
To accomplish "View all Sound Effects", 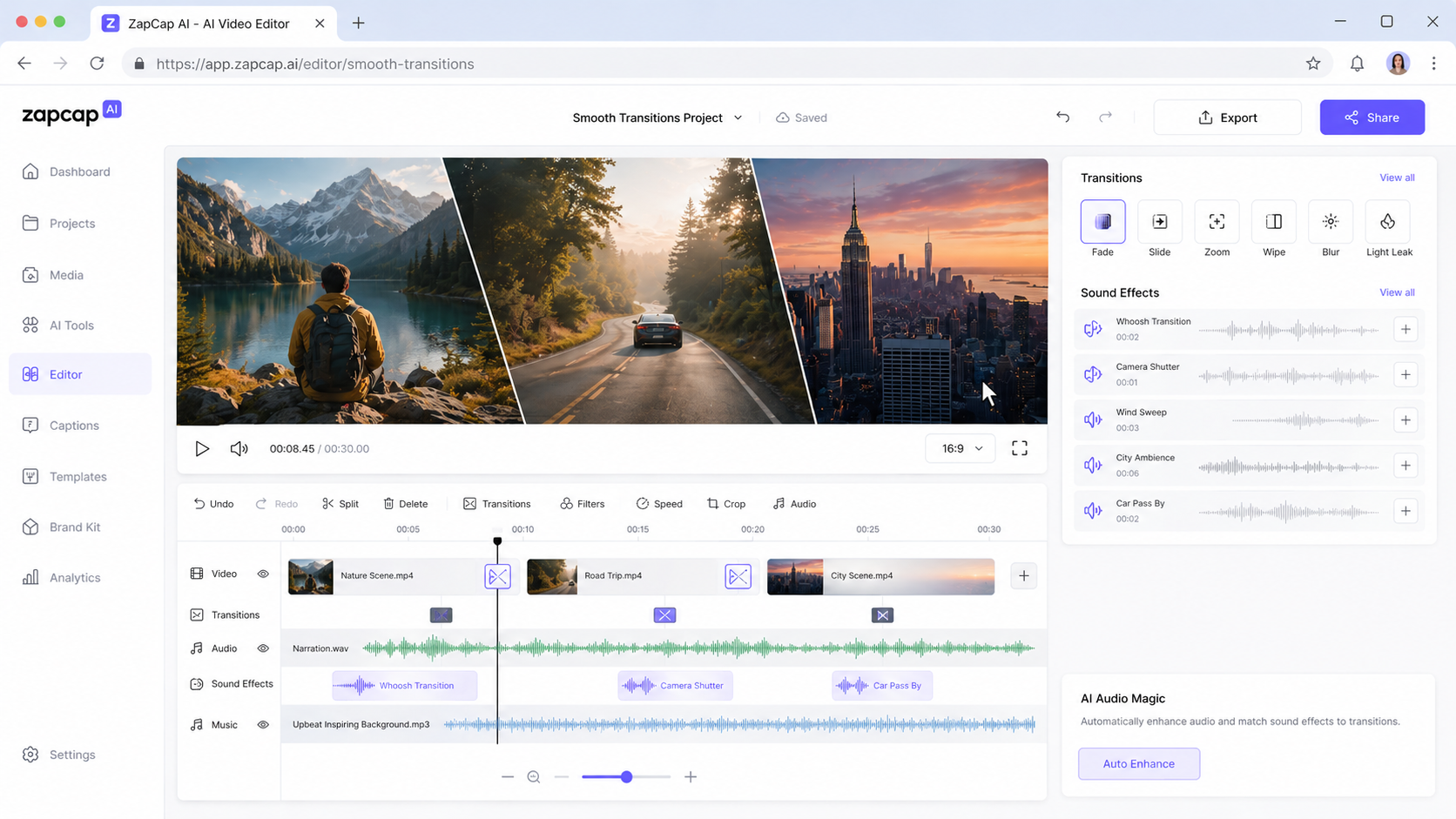I will 1397,292.
